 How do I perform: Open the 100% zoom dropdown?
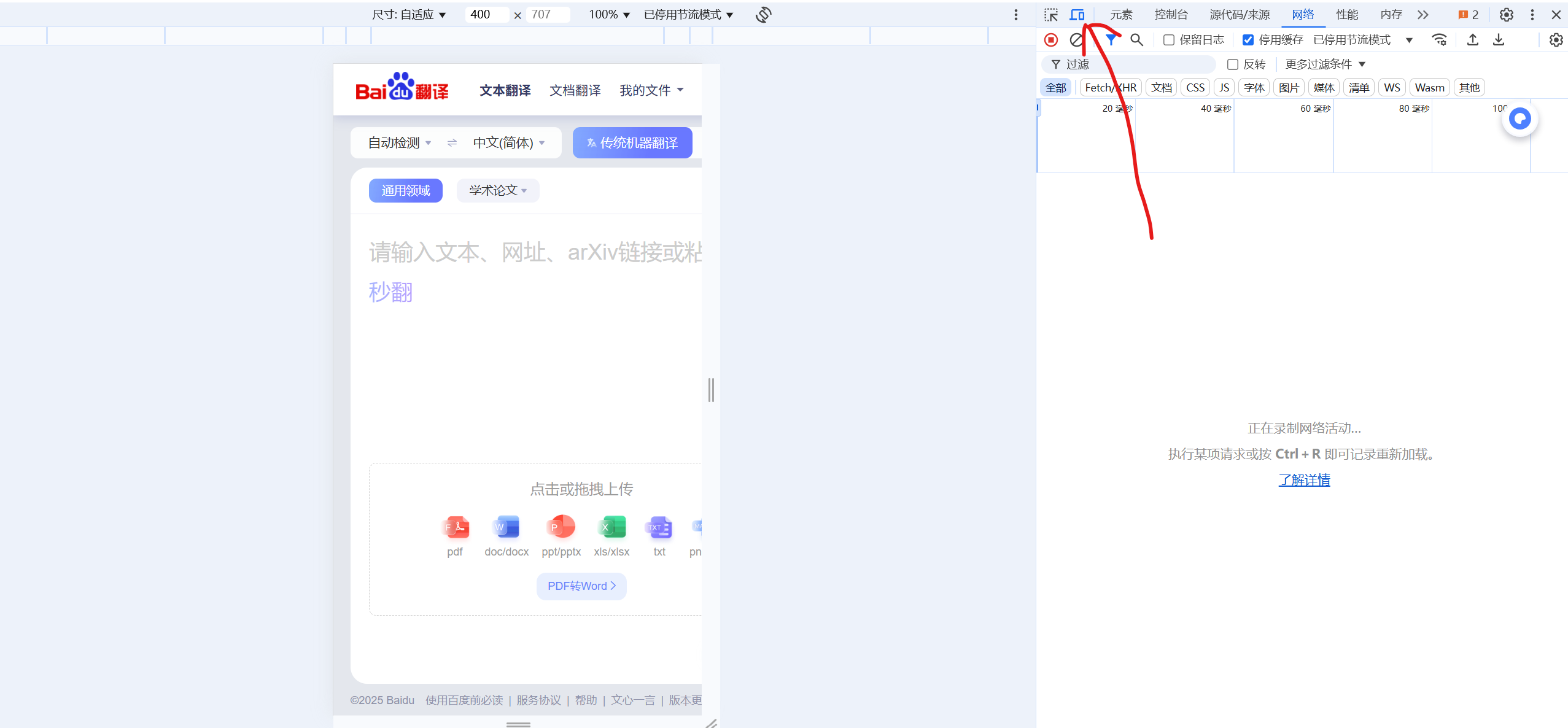[609, 15]
